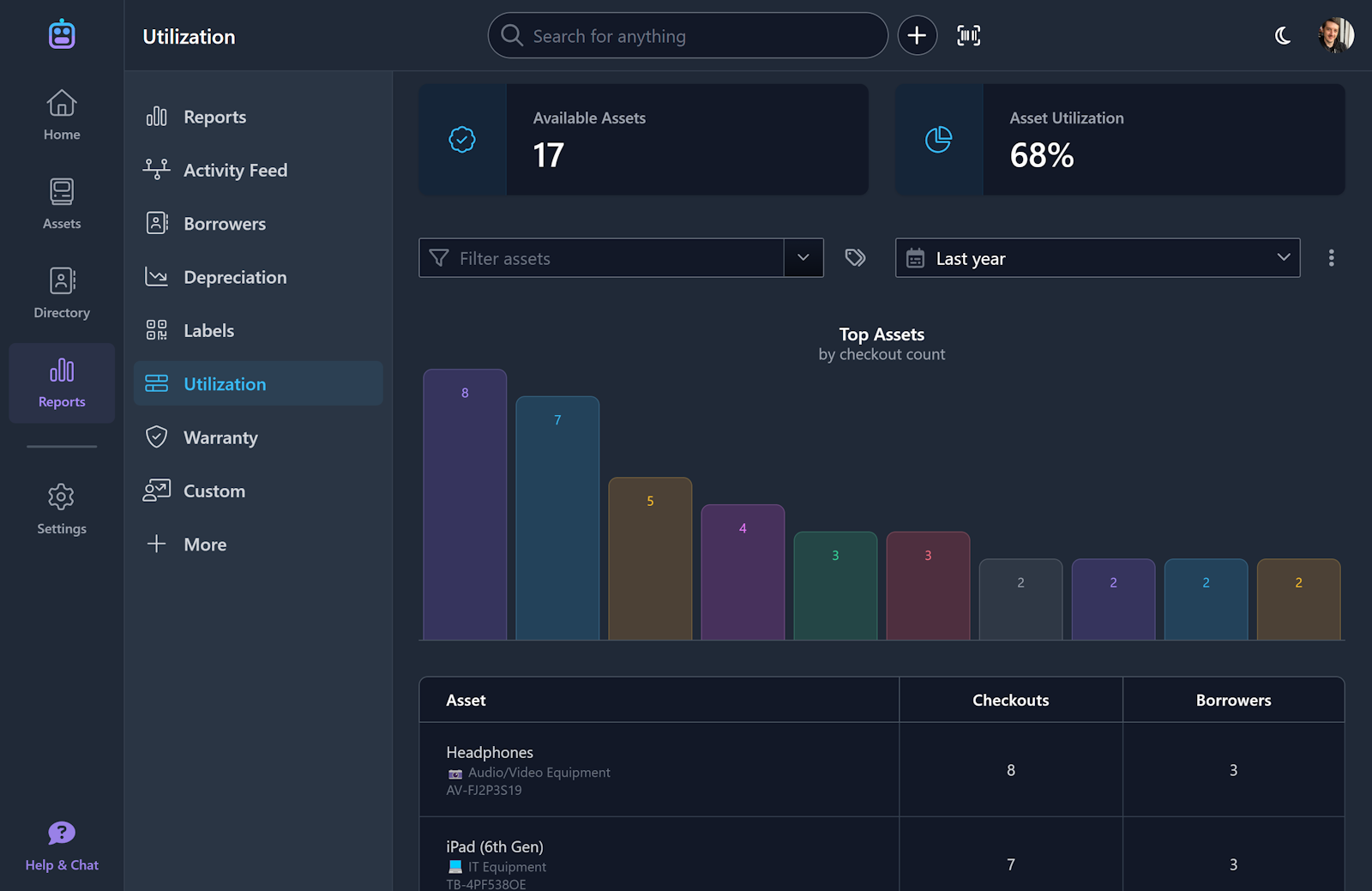Sort by the Checkouts column header
The height and width of the screenshot is (891, 1372).
pos(1010,700)
